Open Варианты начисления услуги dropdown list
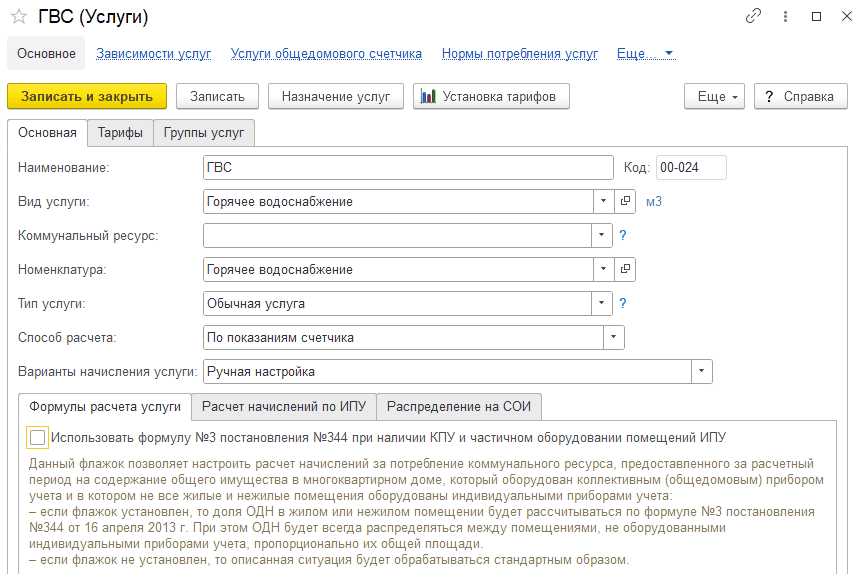 click(701, 371)
